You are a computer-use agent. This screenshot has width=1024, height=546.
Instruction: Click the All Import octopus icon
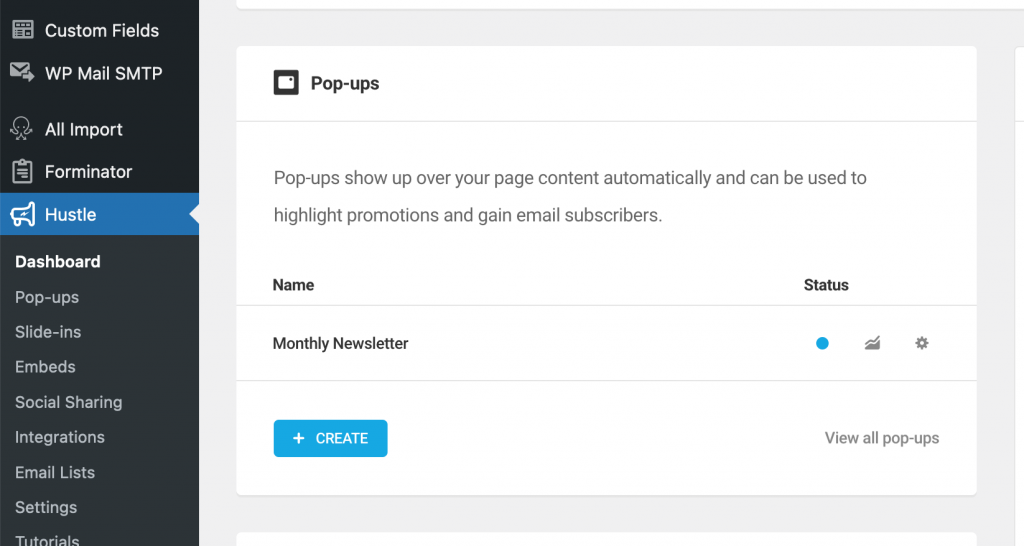point(21,129)
